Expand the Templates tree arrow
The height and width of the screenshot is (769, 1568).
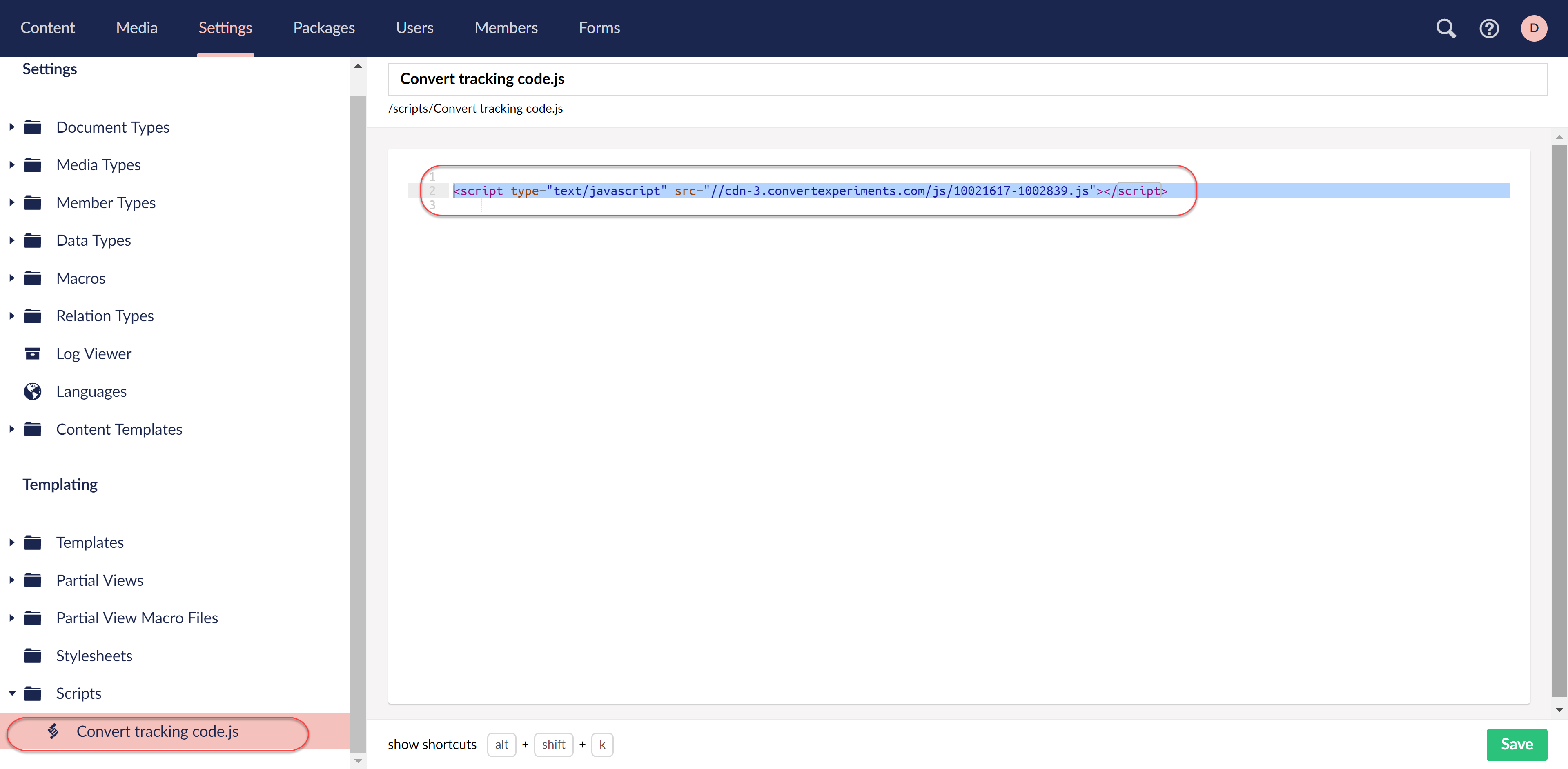[x=11, y=542]
